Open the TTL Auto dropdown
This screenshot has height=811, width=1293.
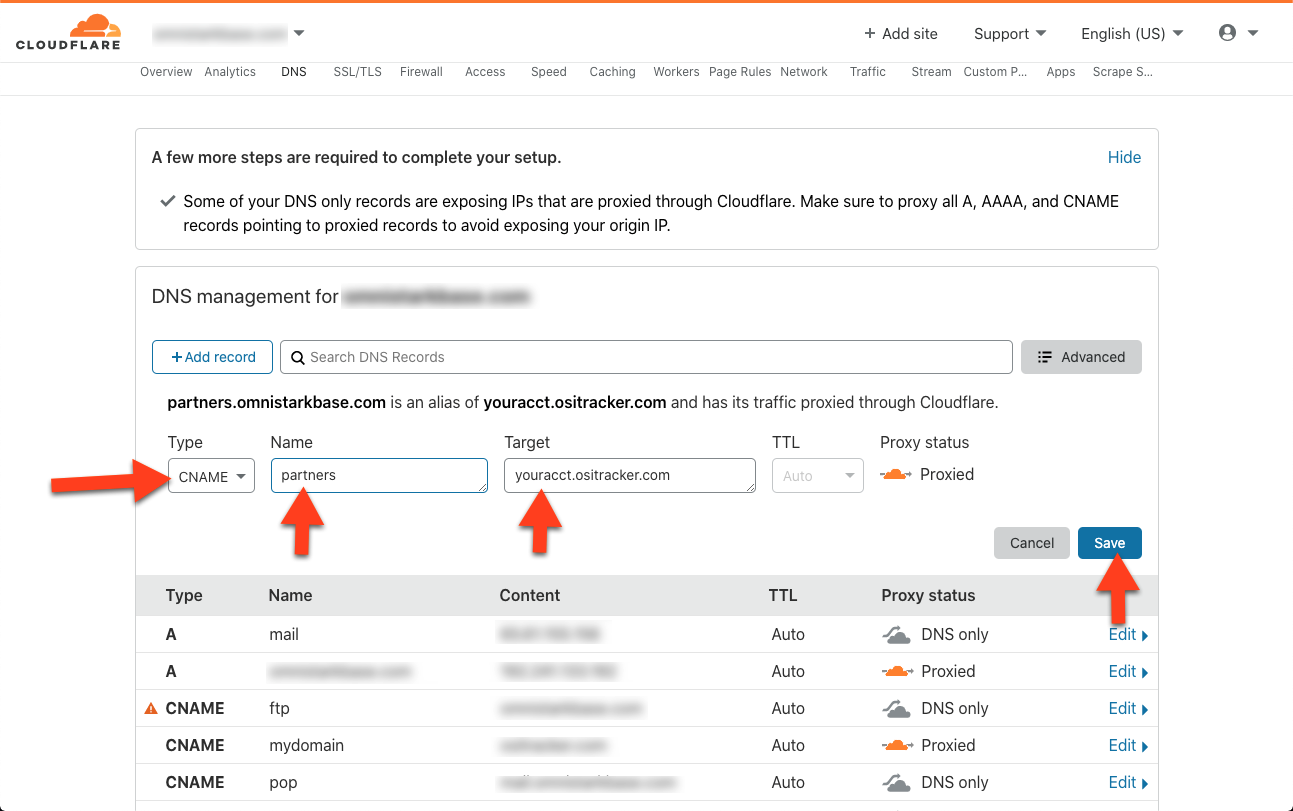(818, 476)
